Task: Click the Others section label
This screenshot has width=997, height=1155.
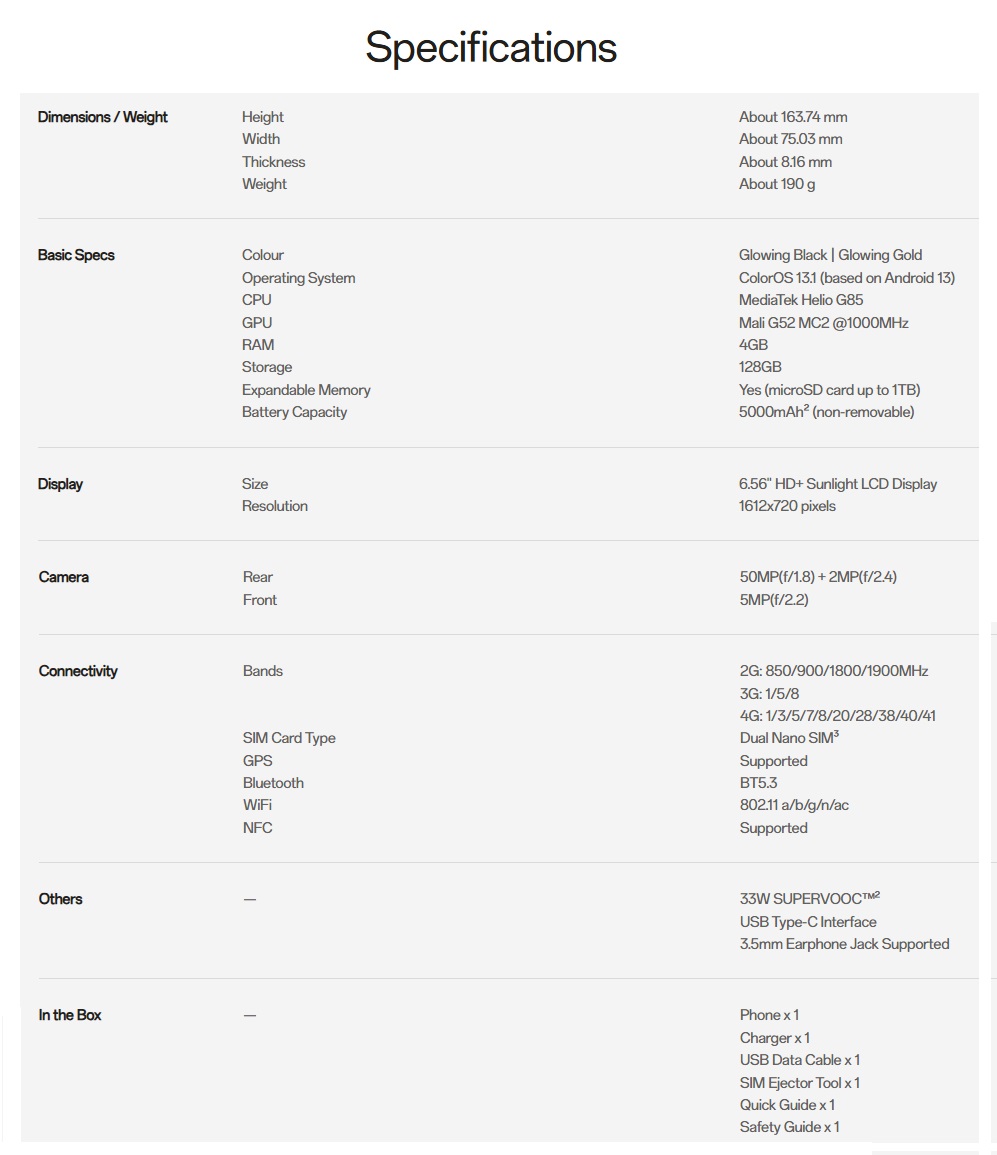Action: point(61,899)
